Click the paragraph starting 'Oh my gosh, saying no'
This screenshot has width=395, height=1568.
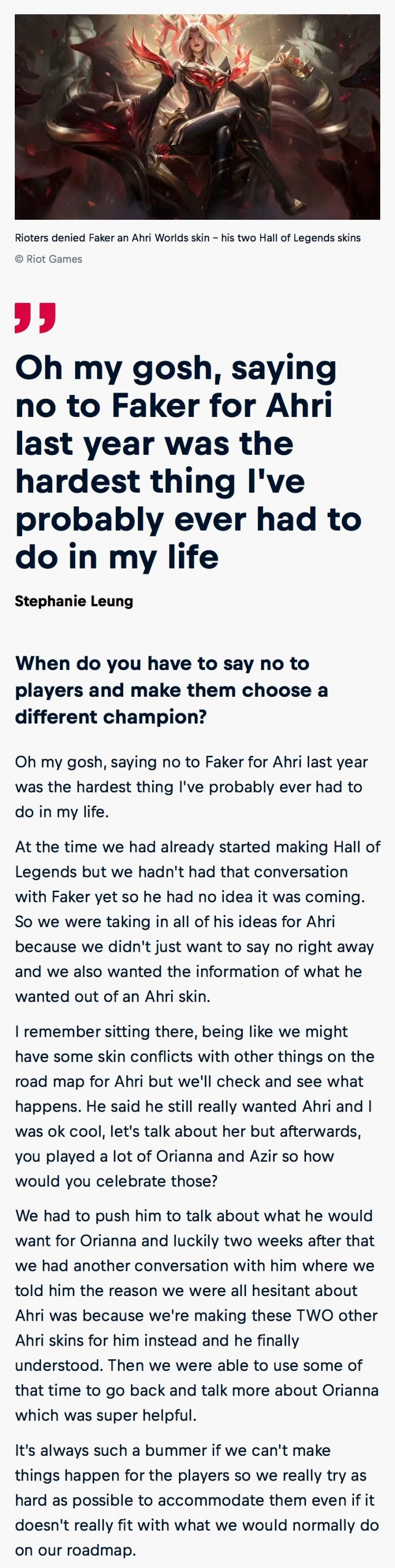click(x=191, y=786)
